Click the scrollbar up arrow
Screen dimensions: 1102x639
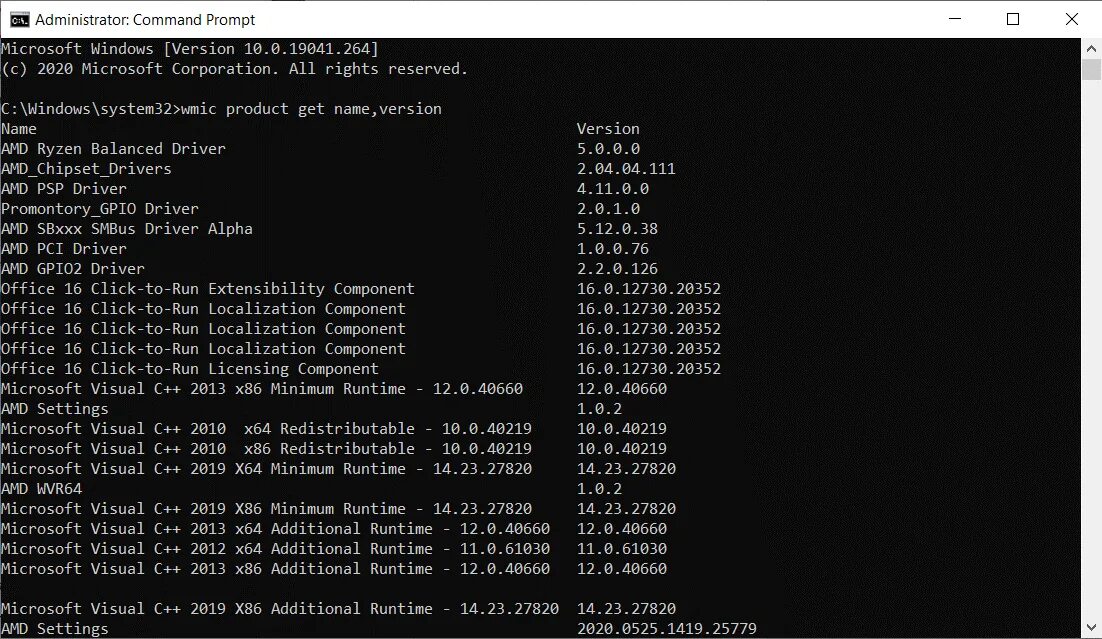(1091, 49)
